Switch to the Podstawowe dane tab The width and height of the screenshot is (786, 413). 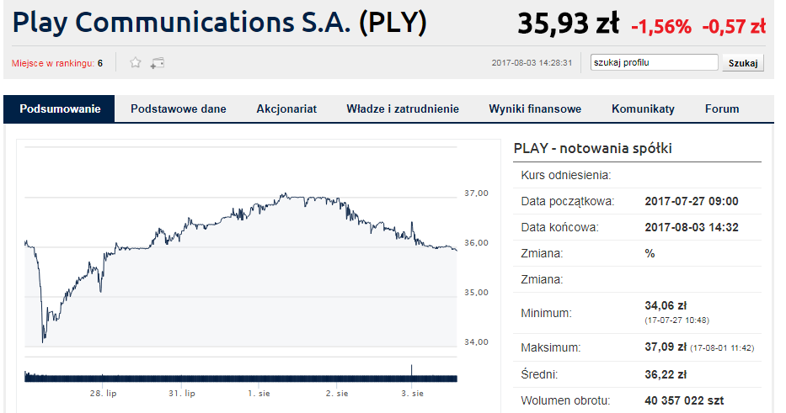tap(178, 109)
